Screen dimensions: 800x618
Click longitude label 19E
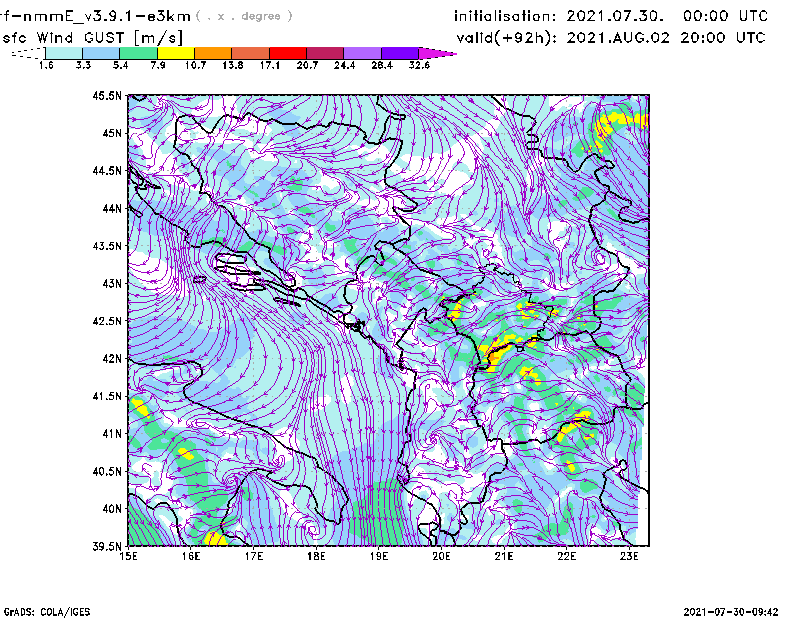coord(379,556)
